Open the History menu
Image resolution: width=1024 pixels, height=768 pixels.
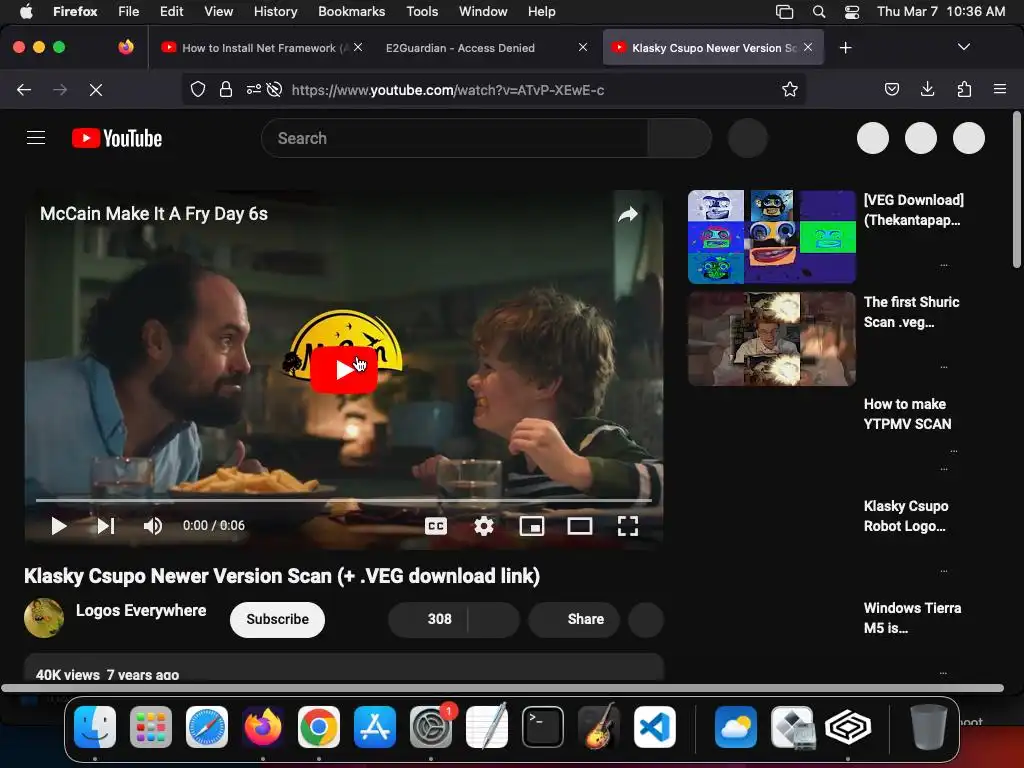click(276, 11)
